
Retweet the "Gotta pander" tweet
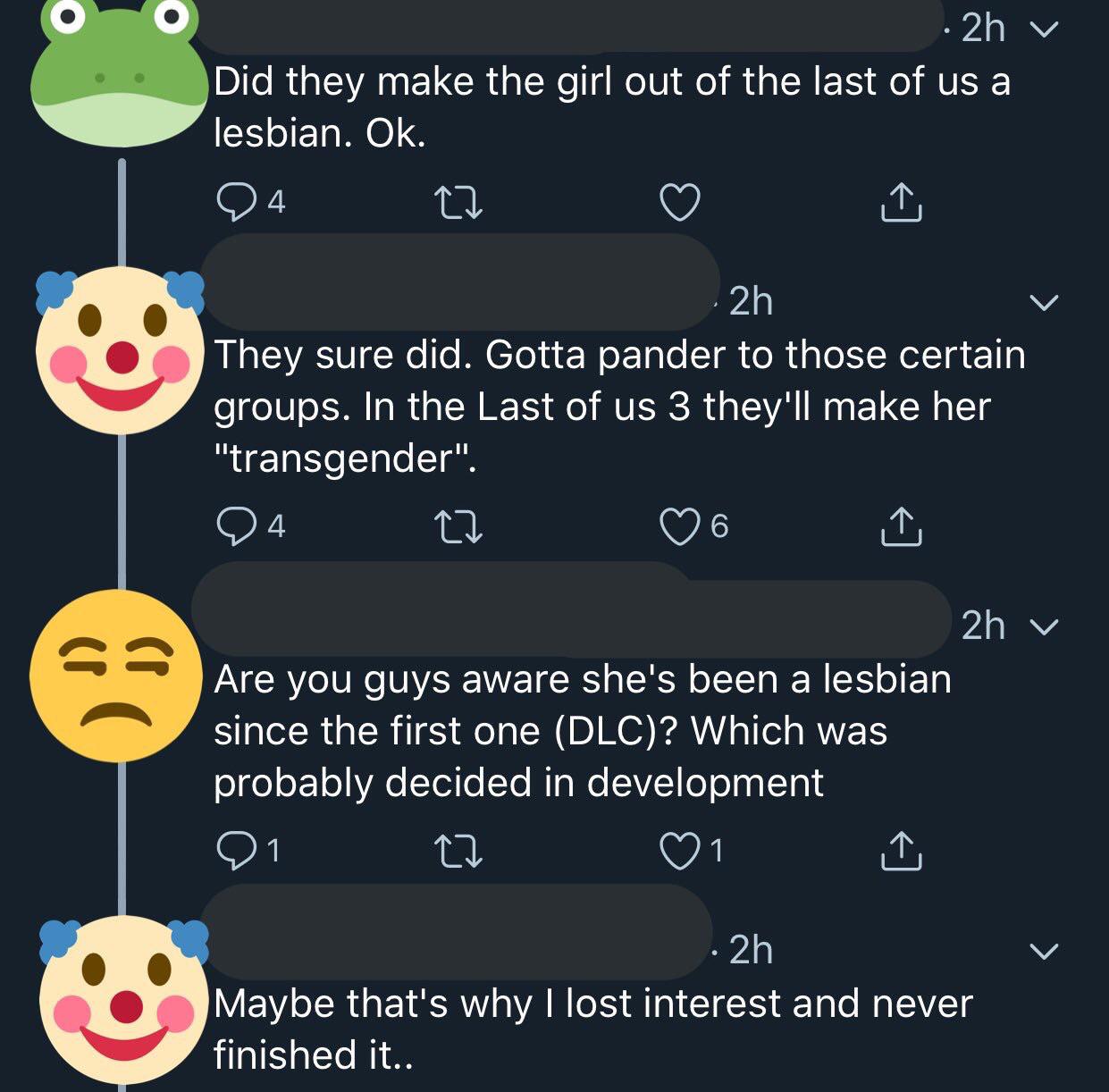coord(458,525)
